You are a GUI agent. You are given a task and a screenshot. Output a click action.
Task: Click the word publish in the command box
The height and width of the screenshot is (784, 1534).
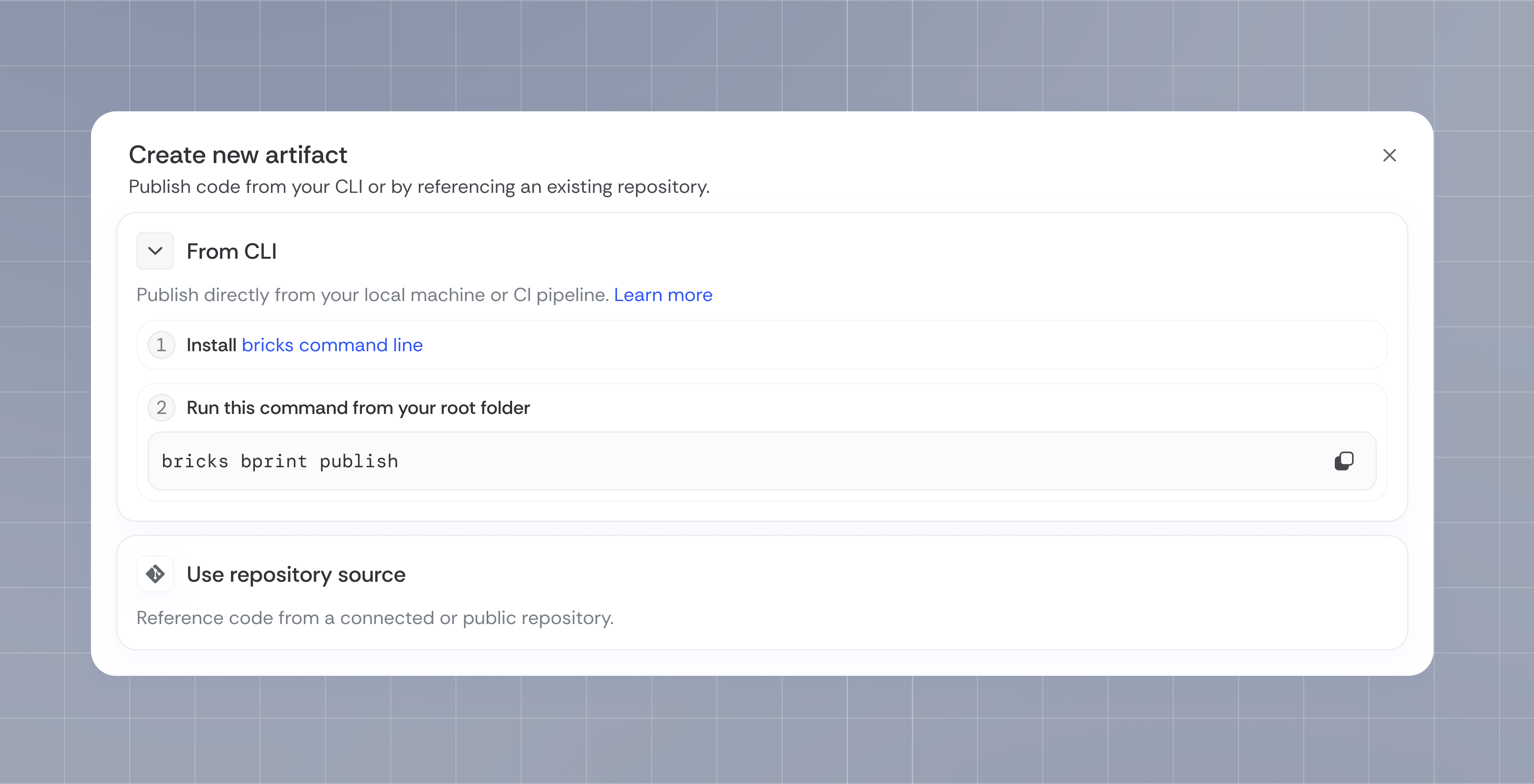click(358, 461)
